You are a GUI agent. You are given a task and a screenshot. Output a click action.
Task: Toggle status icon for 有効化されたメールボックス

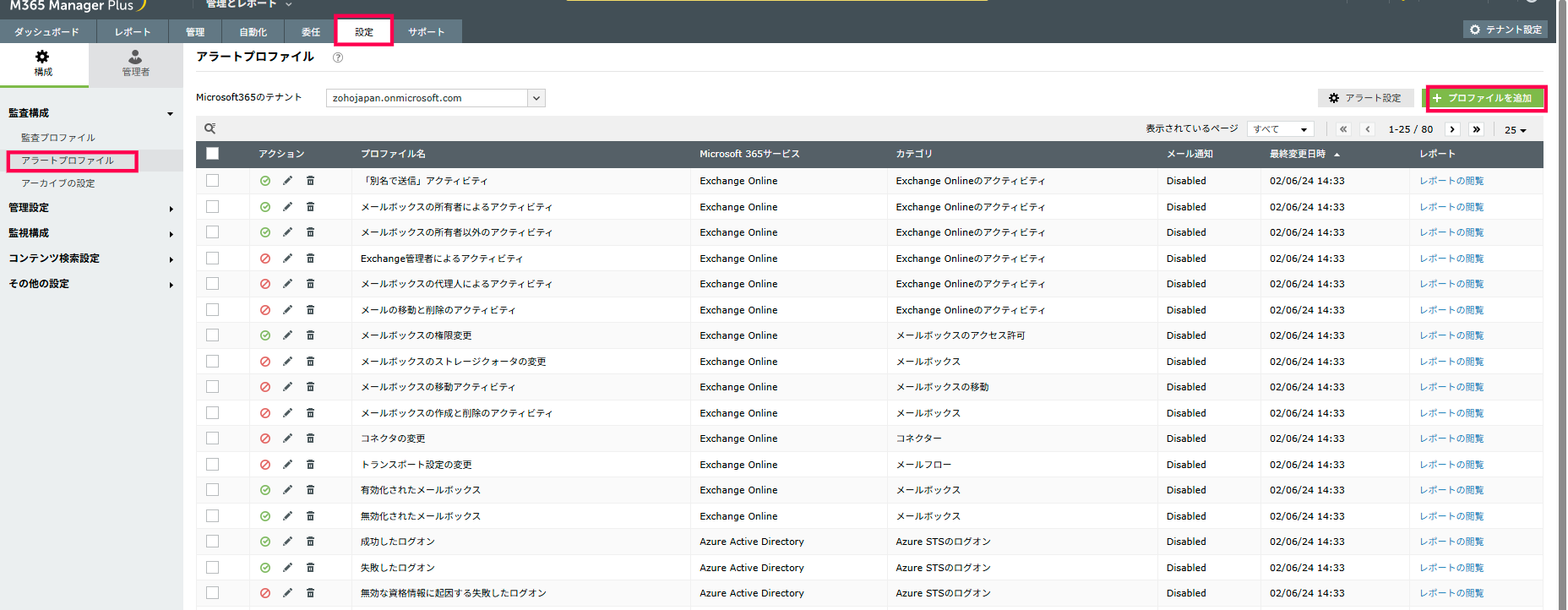265,490
